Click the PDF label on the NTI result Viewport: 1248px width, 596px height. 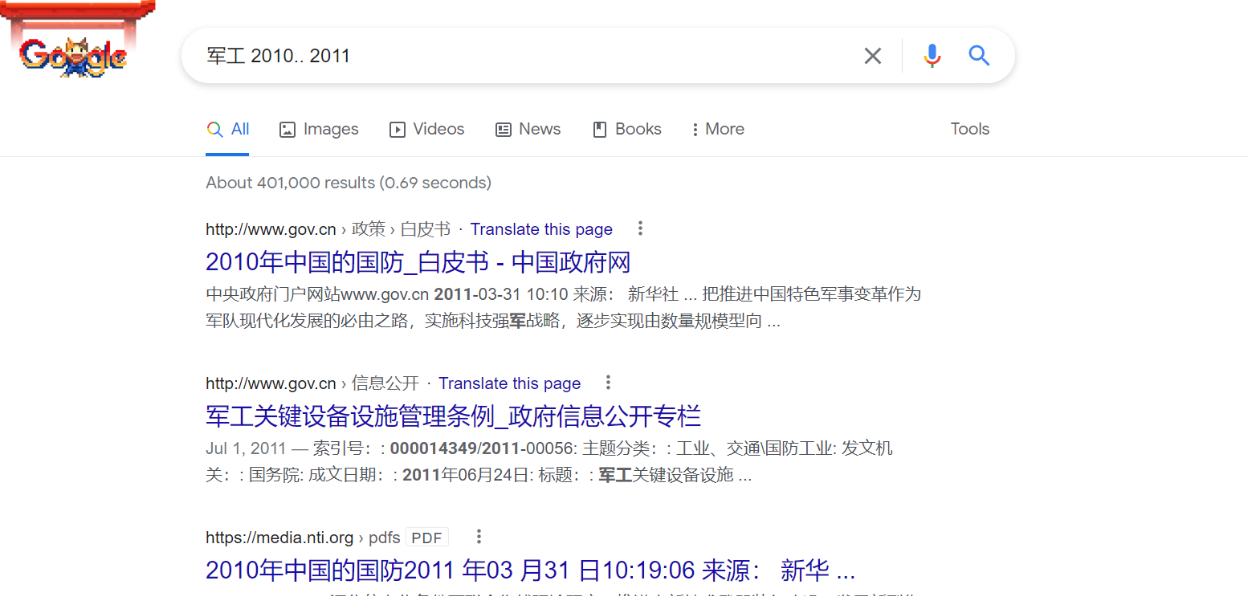(x=426, y=536)
